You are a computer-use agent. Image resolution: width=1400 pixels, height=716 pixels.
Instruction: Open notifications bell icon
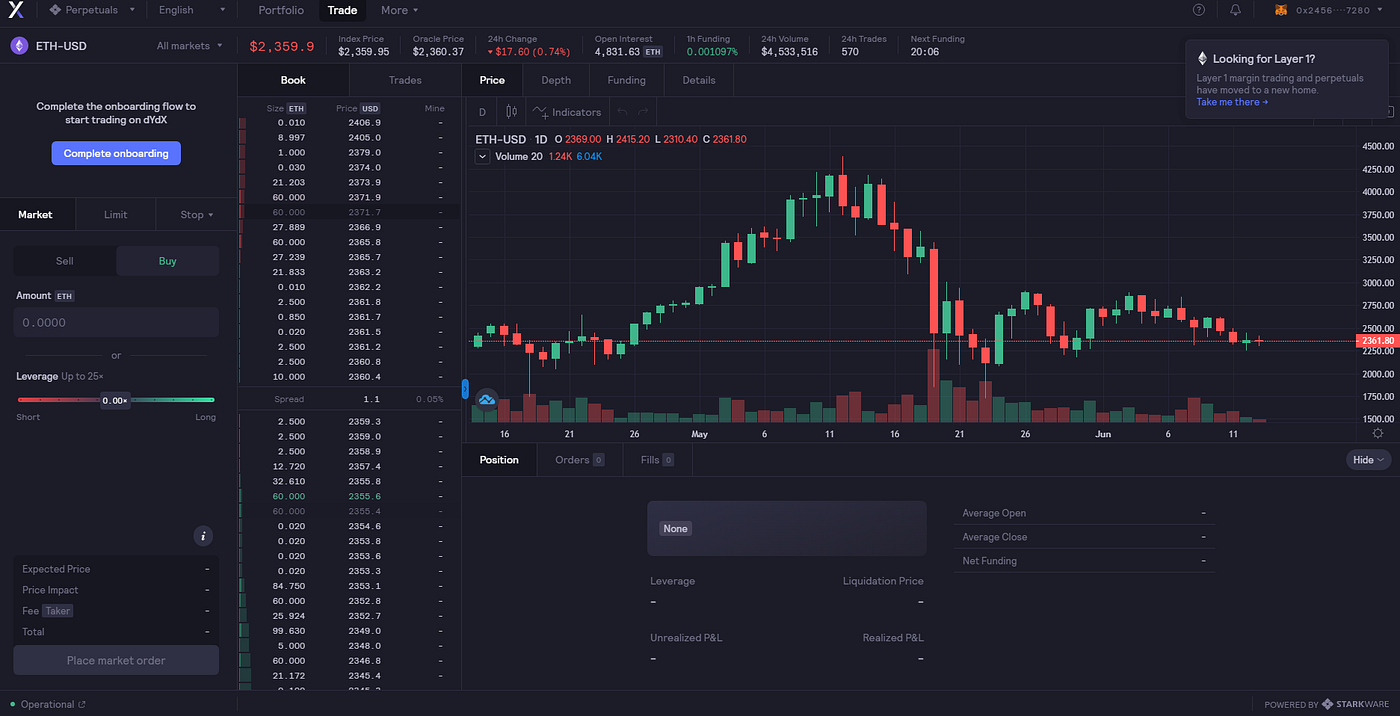click(x=1235, y=10)
